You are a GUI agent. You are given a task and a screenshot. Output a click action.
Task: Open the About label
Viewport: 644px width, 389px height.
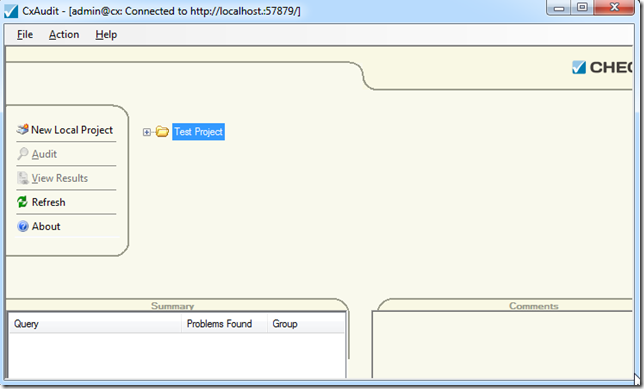pos(46,226)
